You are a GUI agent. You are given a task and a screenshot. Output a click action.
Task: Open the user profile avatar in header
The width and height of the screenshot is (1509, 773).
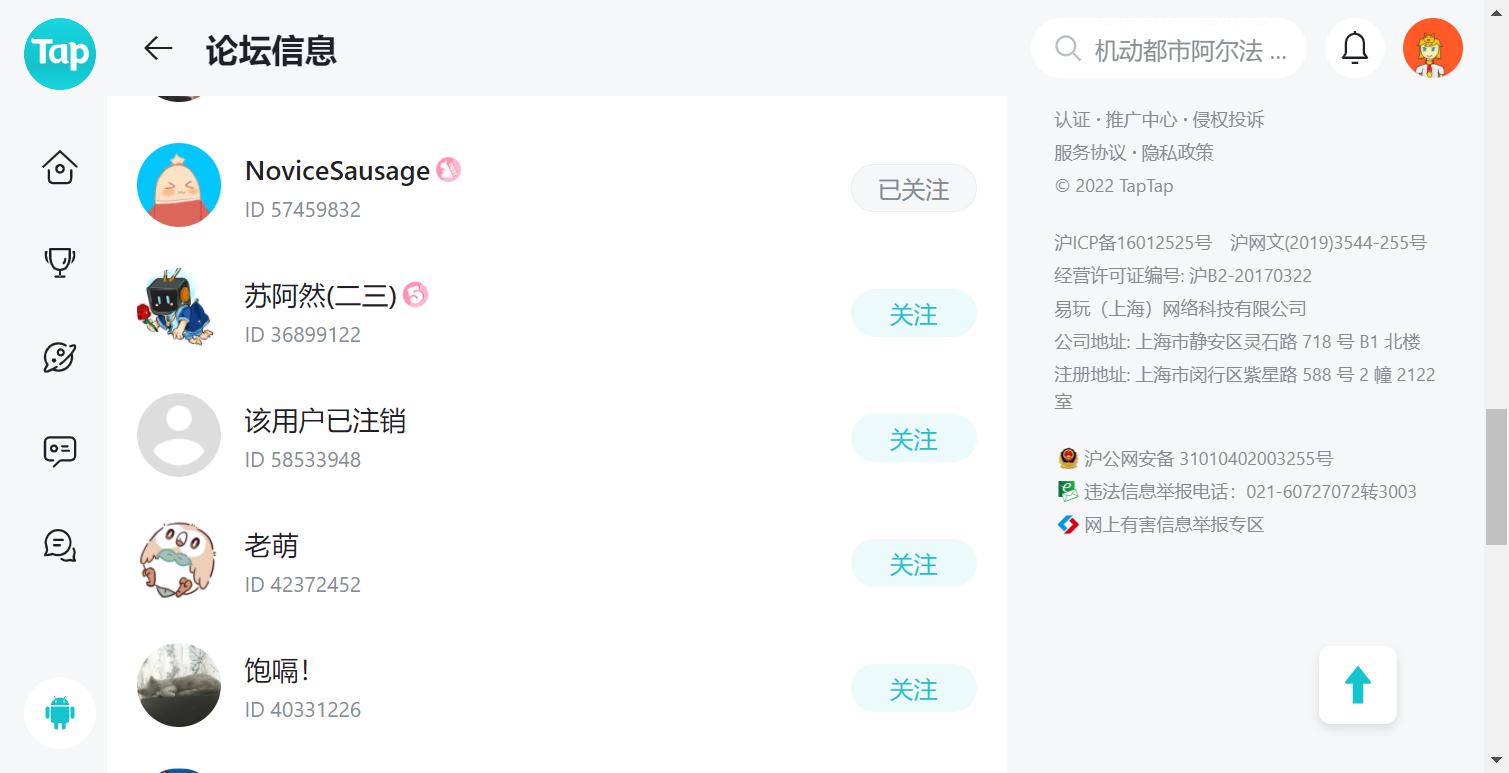[x=1432, y=48]
